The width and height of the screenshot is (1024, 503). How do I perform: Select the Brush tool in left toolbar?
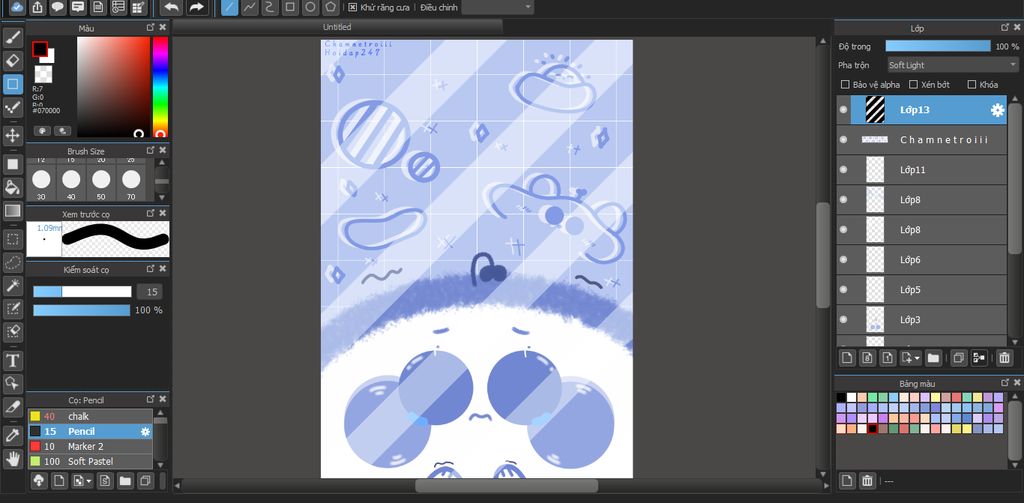point(12,37)
